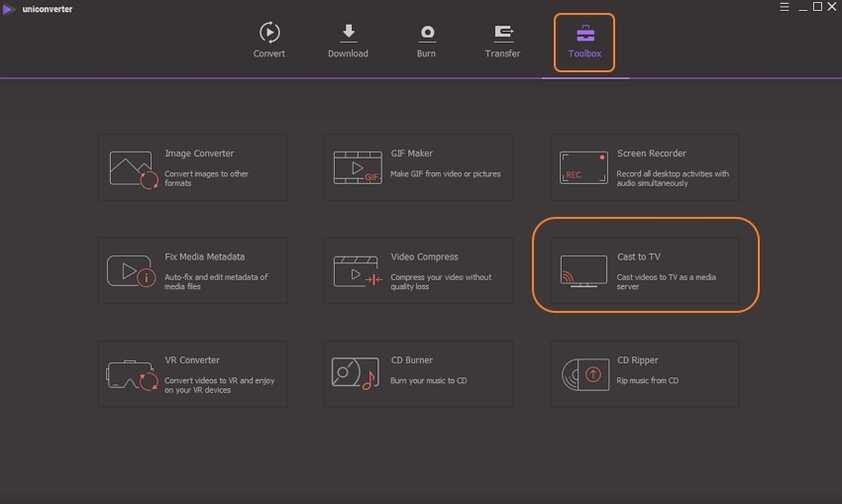
Task: Open Video Compress using its icon
Action: 358,271
